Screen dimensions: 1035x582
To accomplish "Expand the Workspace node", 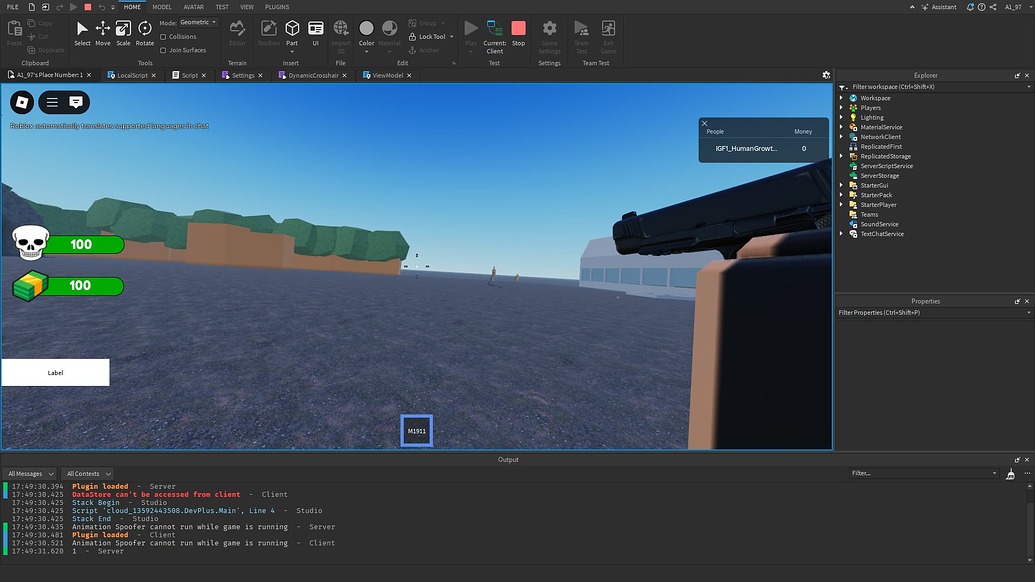I will (x=842, y=98).
